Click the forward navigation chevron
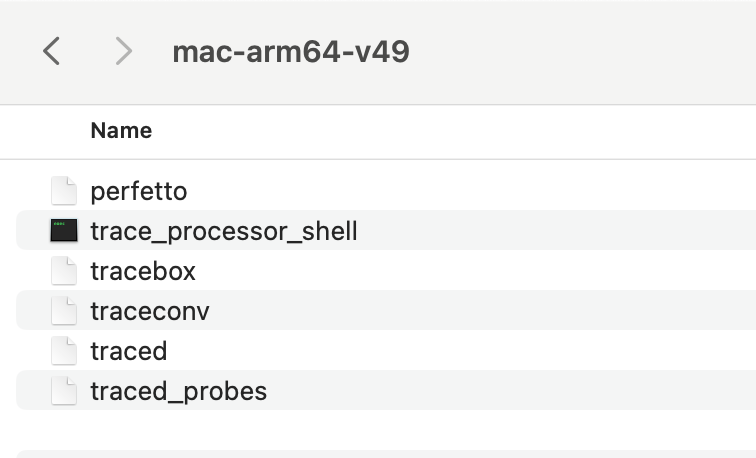Screen dimensions: 756x458 pyautogui.click(x=123, y=52)
